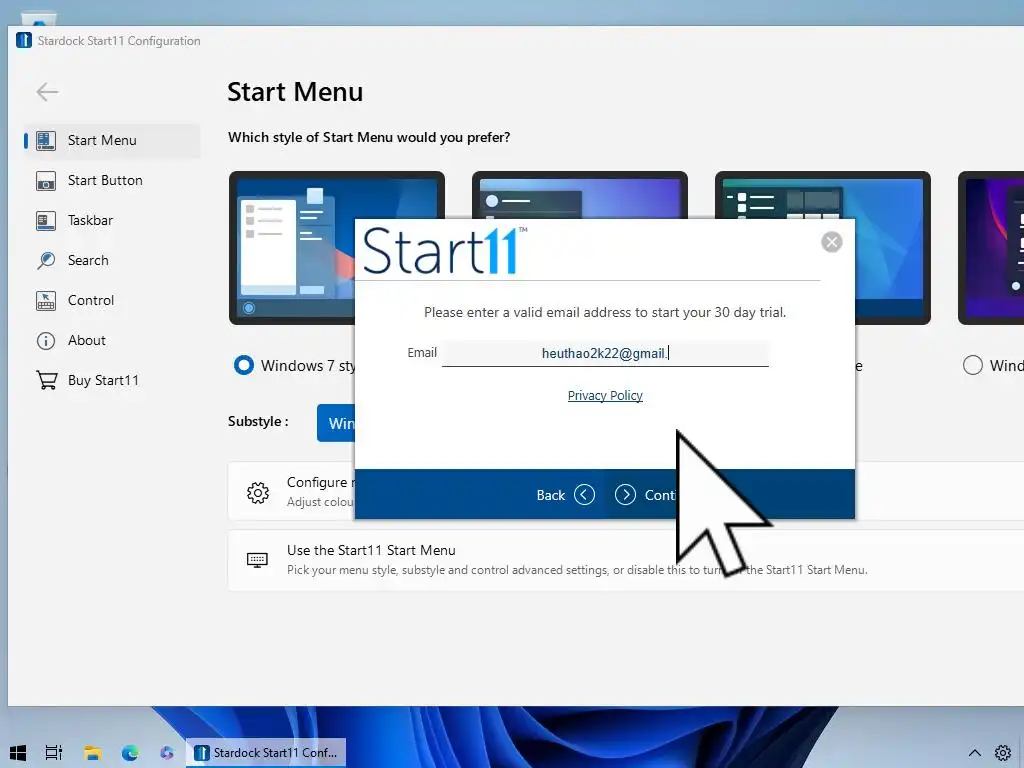
Task: Choose the third Start Menu style thumbnail
Action: coord(892,248)
